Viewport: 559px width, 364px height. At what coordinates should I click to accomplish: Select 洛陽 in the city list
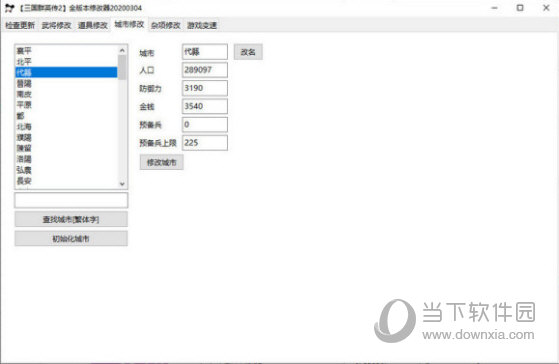(66, 159)
